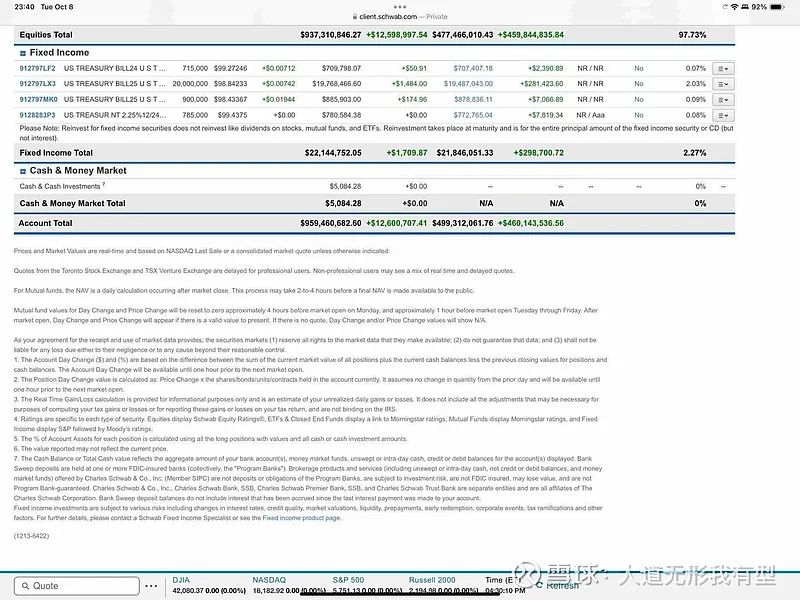Follow the Fixed Income product page link
The image size is (800, 600).
pyautogui.click(x=302, y=518)
